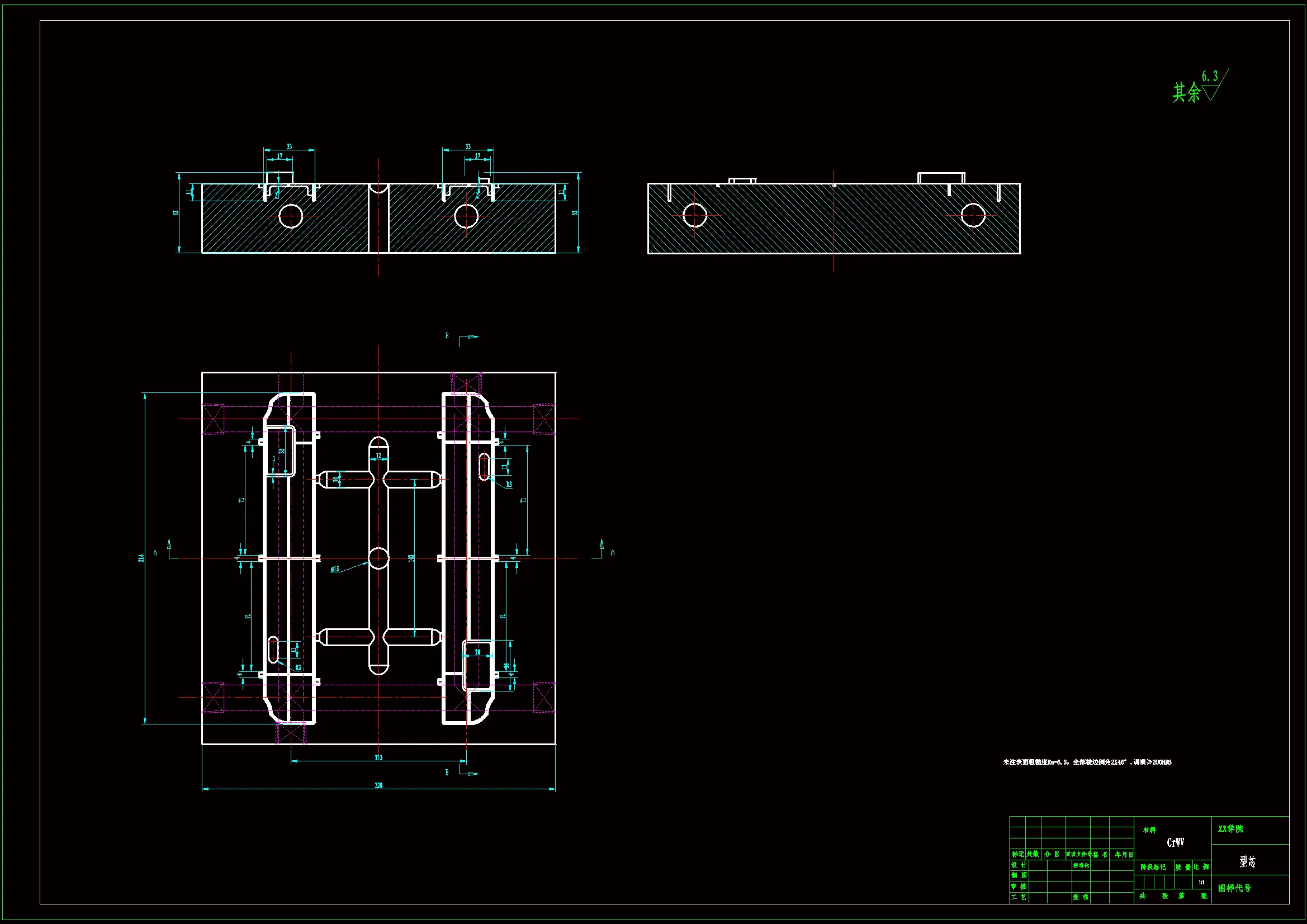Click the central φ13 circle in plan view
The width and height of the screenshot is (1307, 924).
pyautogui.click(x=378, y=558)
